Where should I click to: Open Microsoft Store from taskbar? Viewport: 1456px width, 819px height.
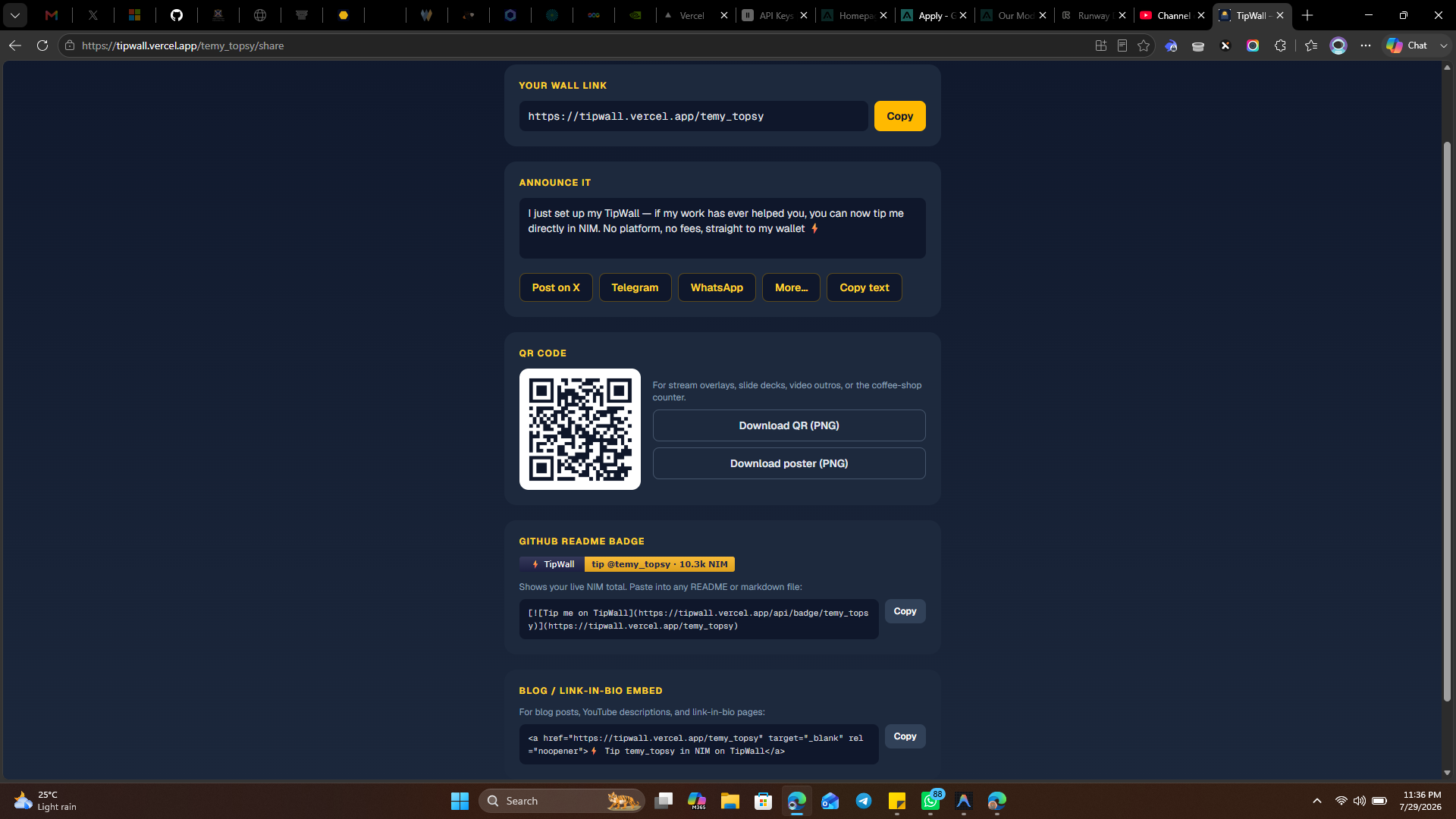click(x=763, y=801)
